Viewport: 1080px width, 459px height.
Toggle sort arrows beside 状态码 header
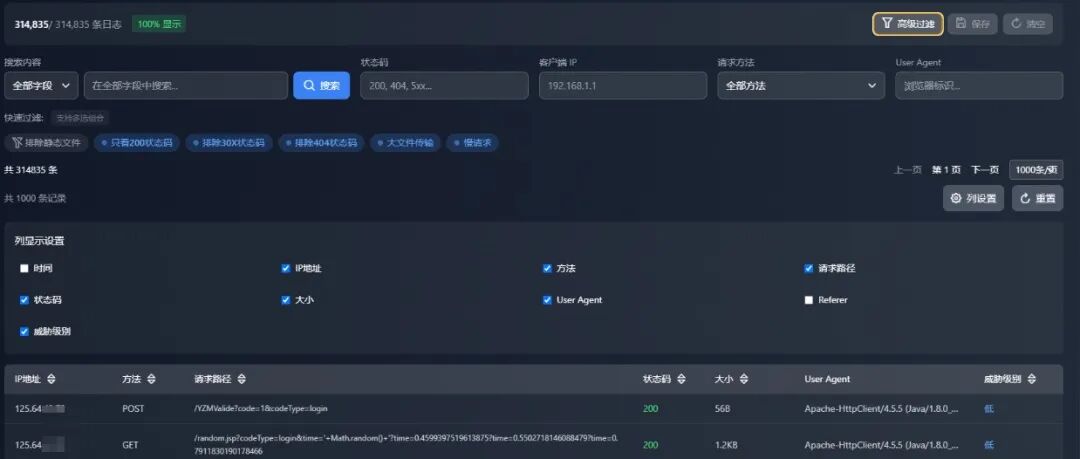(681, 379)
